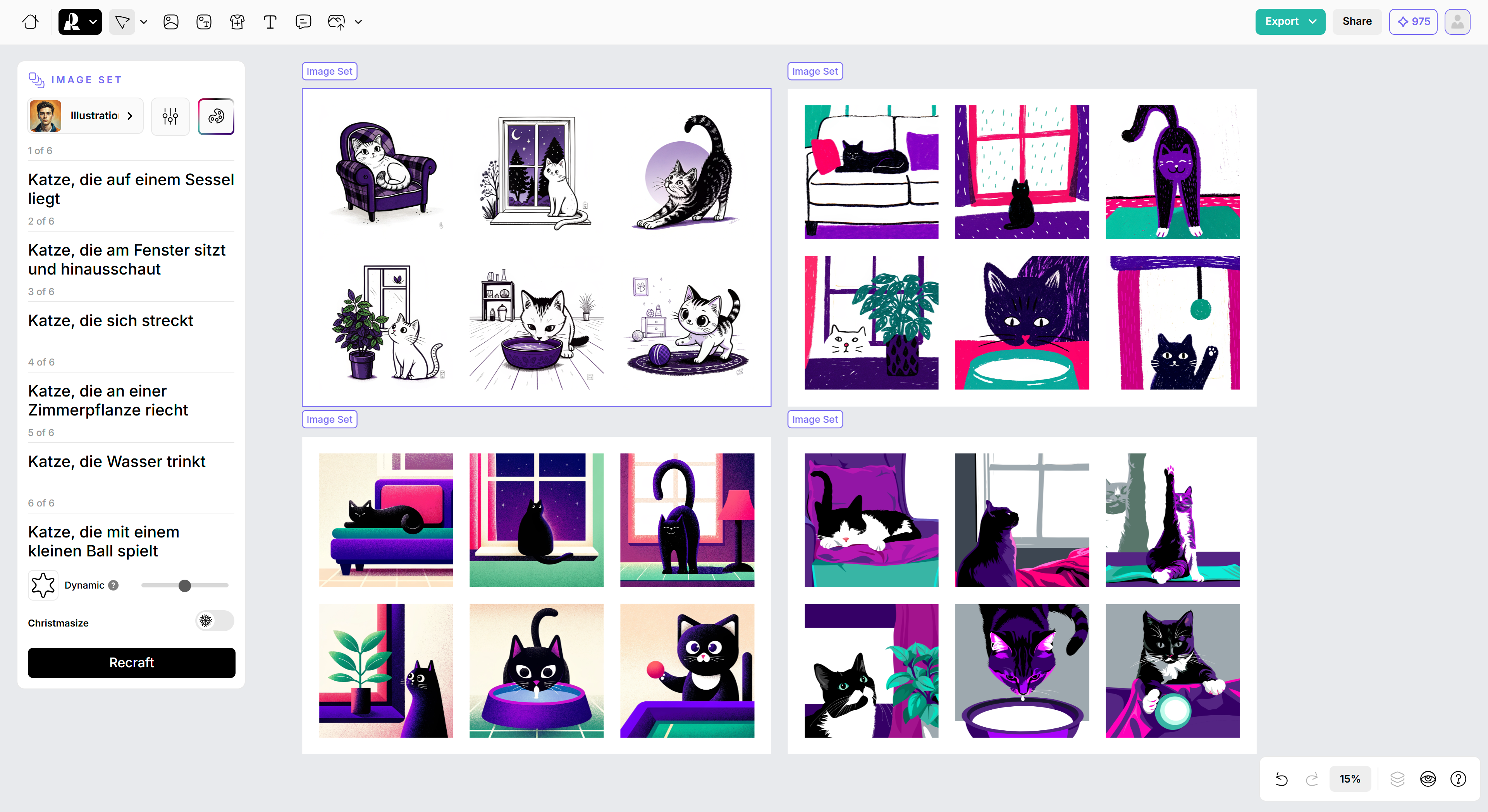Enable the Dynamic style option
Image resolution: width=1488 pixels, height=812 pixels.
point(43,585)
